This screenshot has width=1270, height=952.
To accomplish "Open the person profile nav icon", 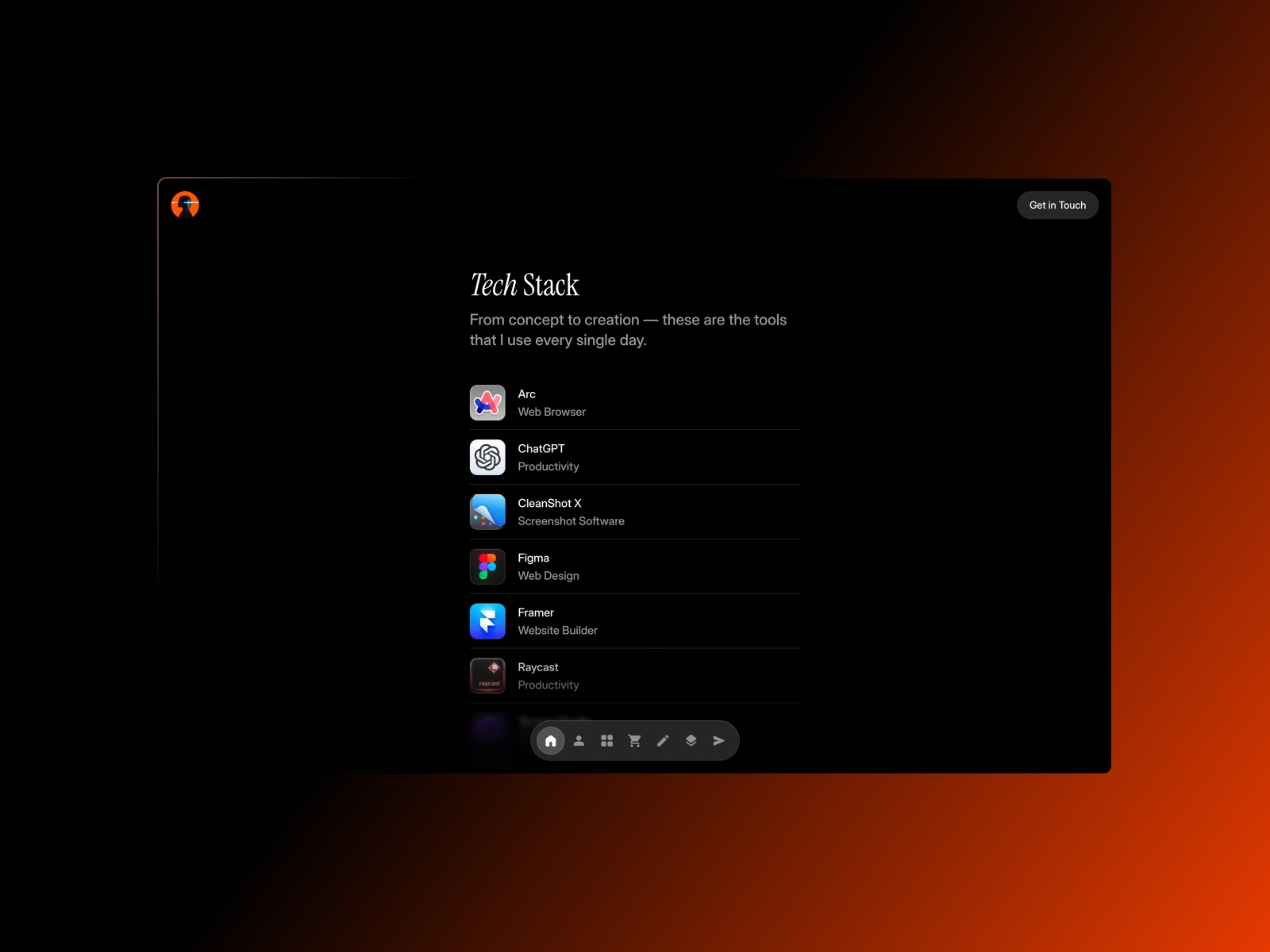I will [x=579, y=741].
